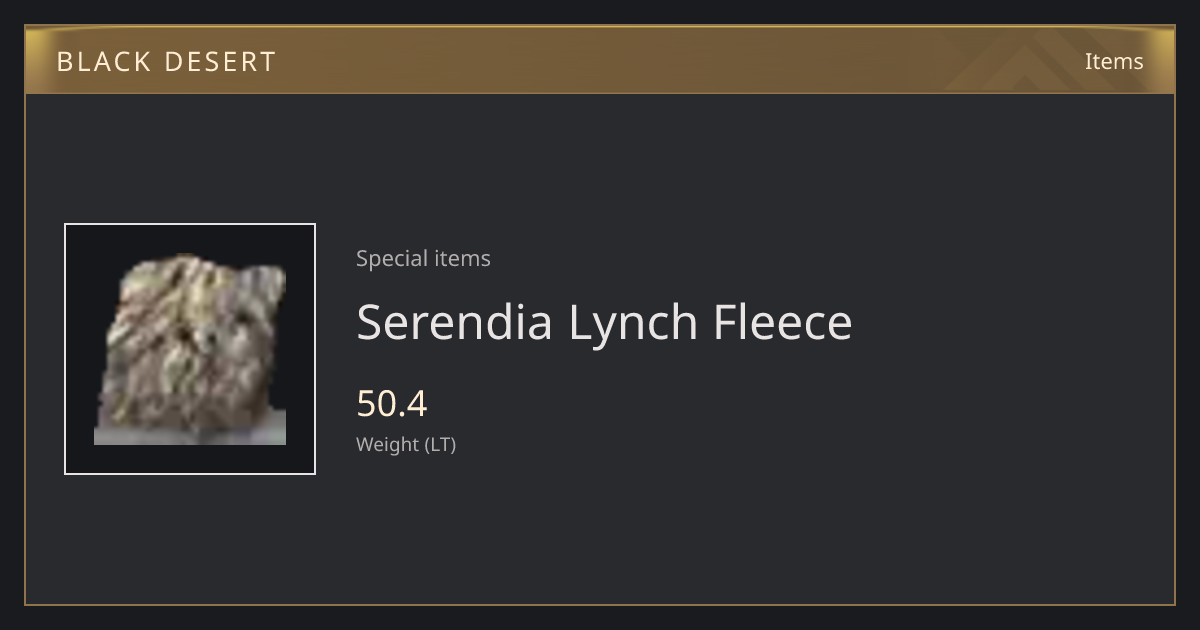Click the LT unit in the weight label
Screen dimensions: 1200x630
pyautogui.click(x=441, y=444)
